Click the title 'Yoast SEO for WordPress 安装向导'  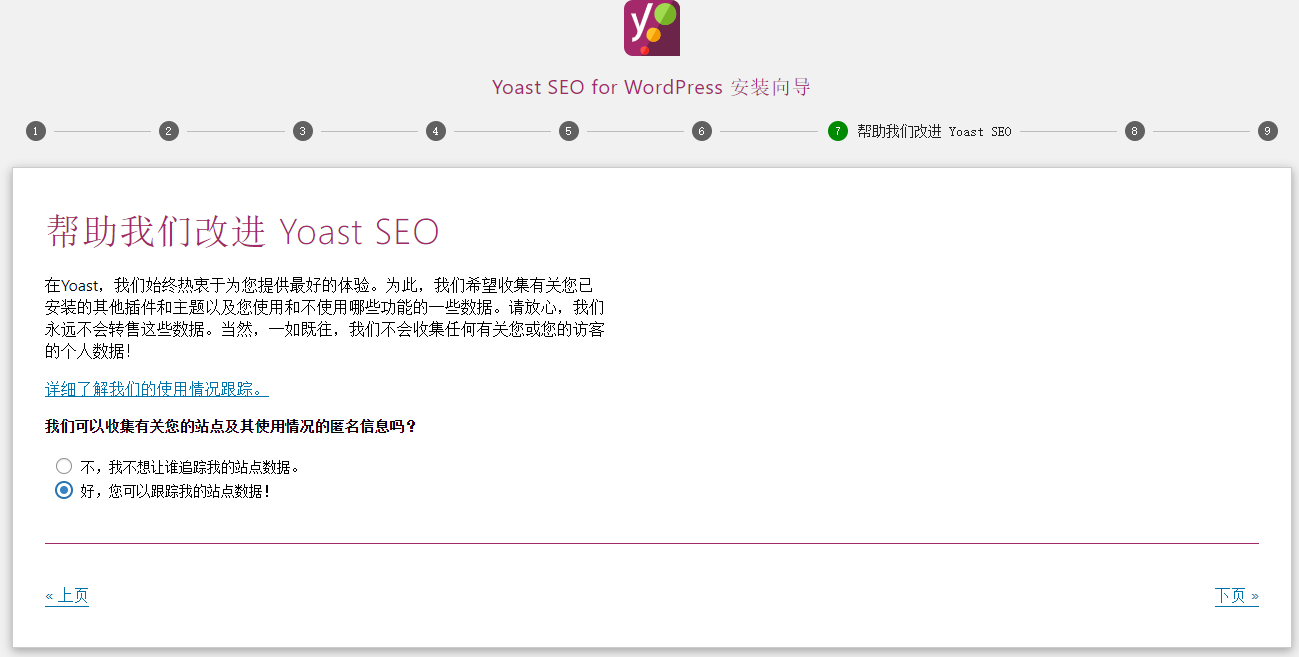point(652,87)
